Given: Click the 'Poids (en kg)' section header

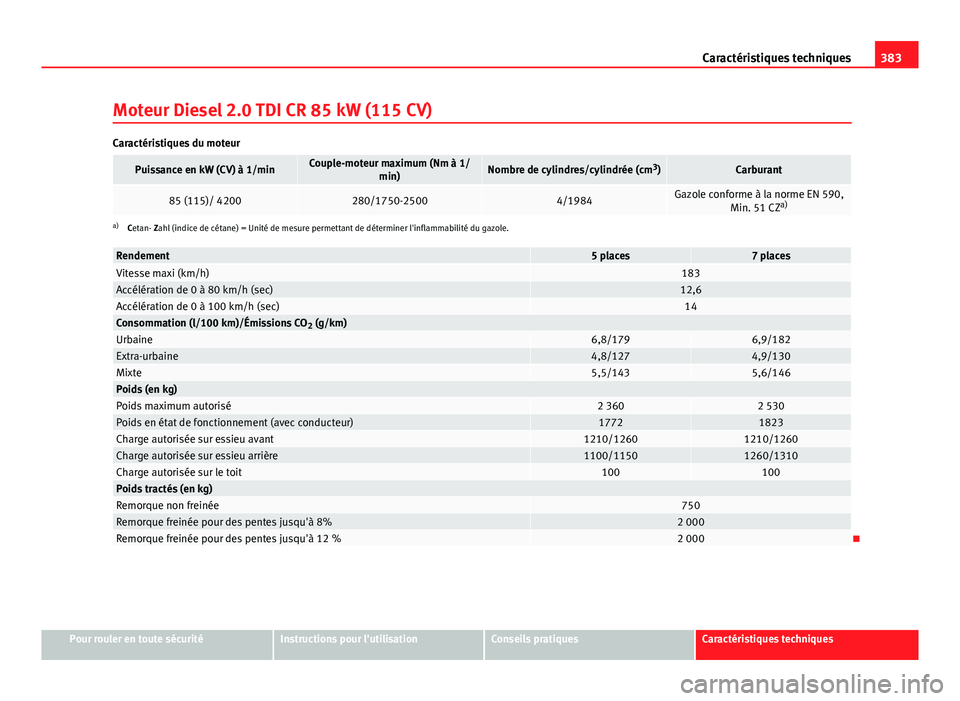Looking at the screenshot, I should click(146, 389).
